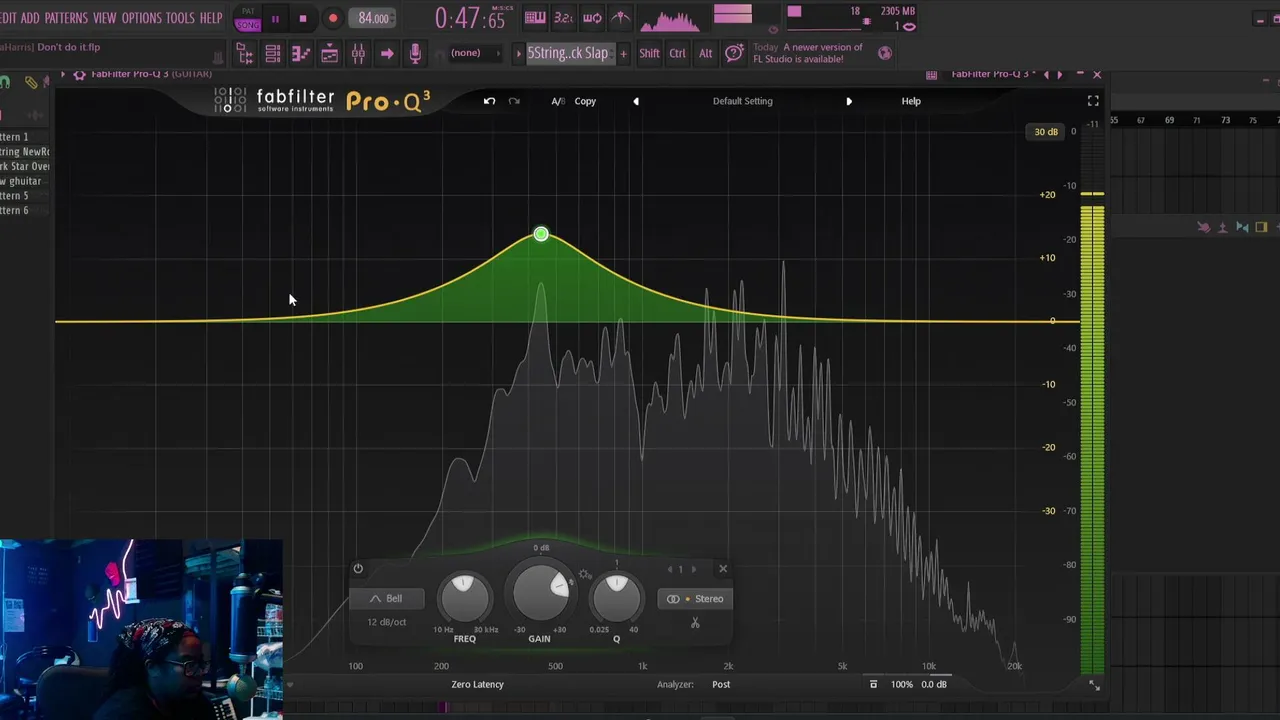Switch to Song mode with SONG toggle
The height and width of the screenshot is (720, 1280).
[248, 24]
